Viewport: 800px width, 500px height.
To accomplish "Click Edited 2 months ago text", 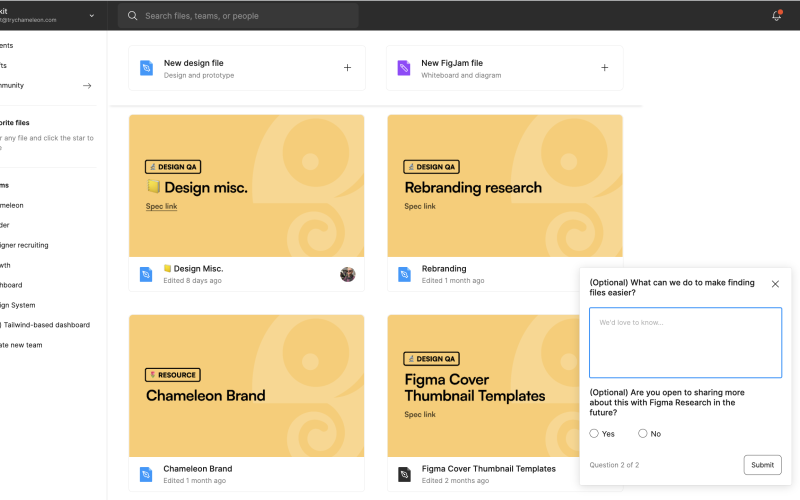I will point(455,481).
